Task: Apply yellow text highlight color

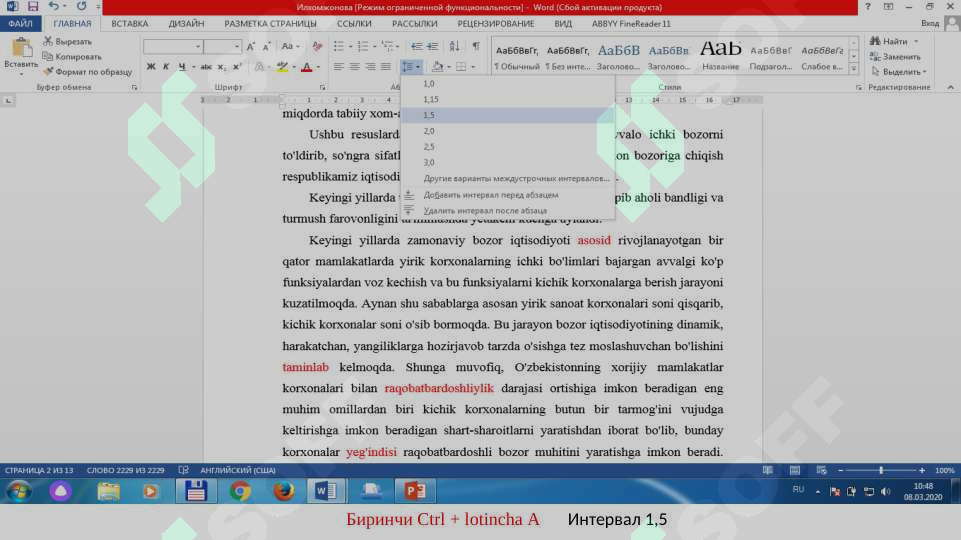Action: click(282, 66)
